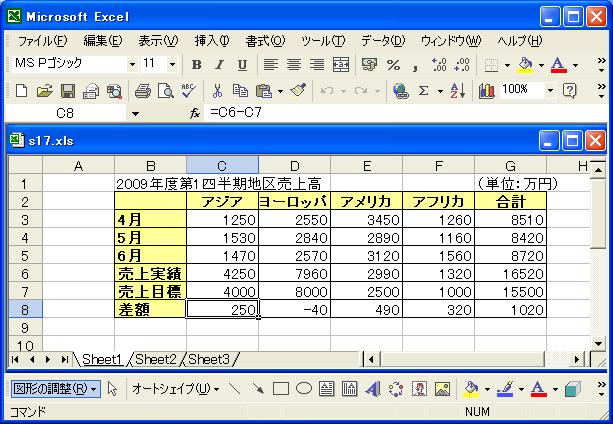Merge and center cells
Image resolution: width=613 pixels, height=424 pixels.
[x=341, y=65]
